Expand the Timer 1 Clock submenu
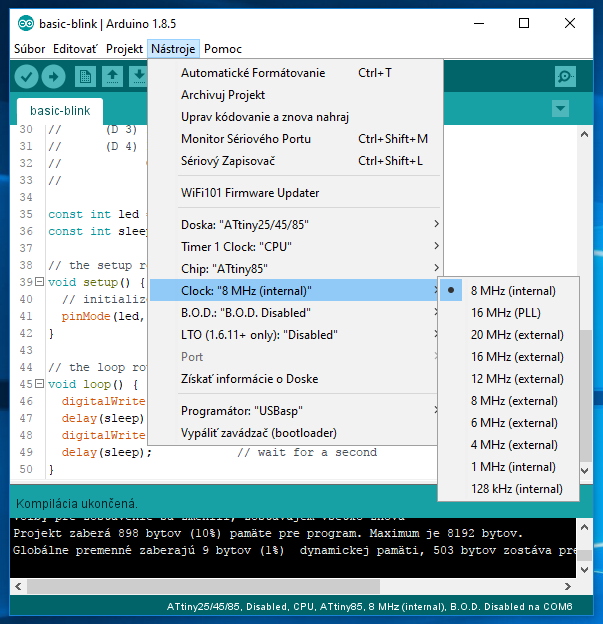Viewport: 603px width, 624px height. point(295,246)
